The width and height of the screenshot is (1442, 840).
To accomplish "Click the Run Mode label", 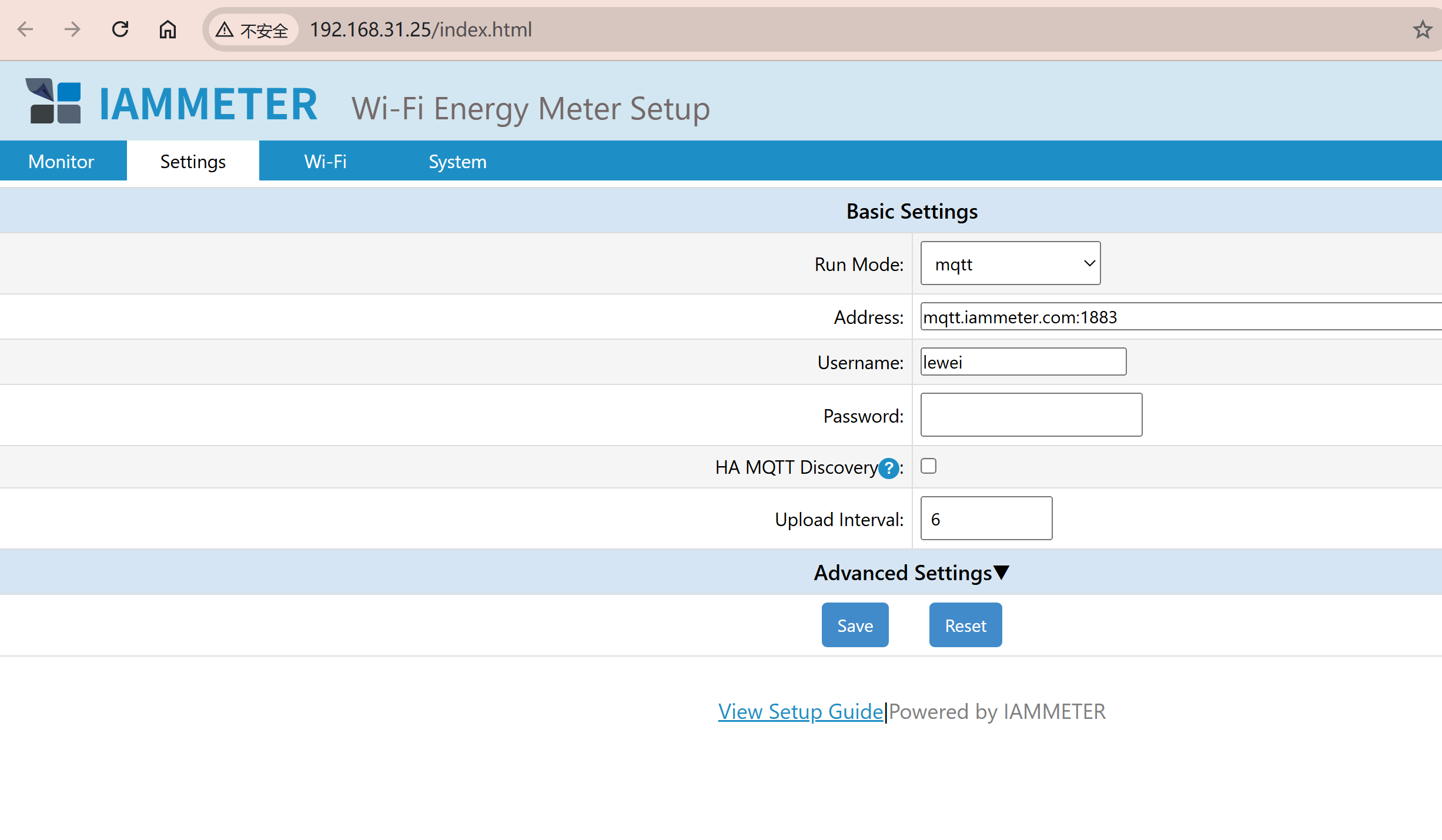I will pyautogui.click(x=859, y=265).
